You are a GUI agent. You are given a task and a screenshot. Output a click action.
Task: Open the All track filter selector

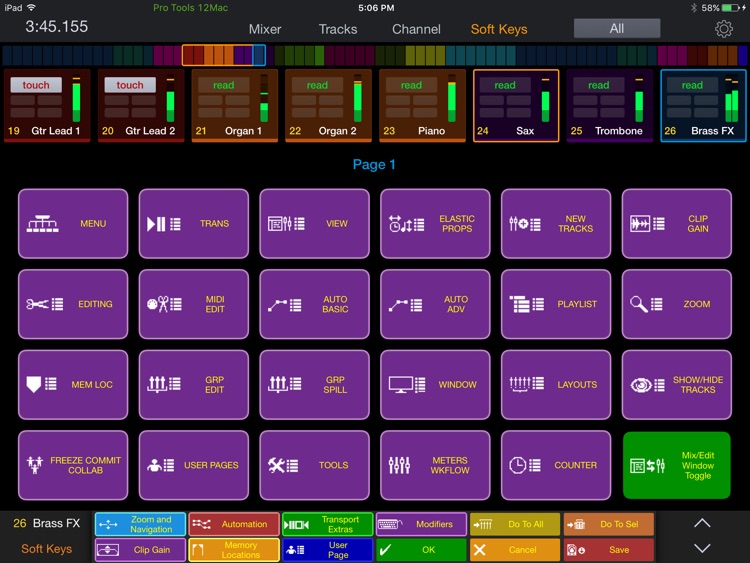(617, 28)
